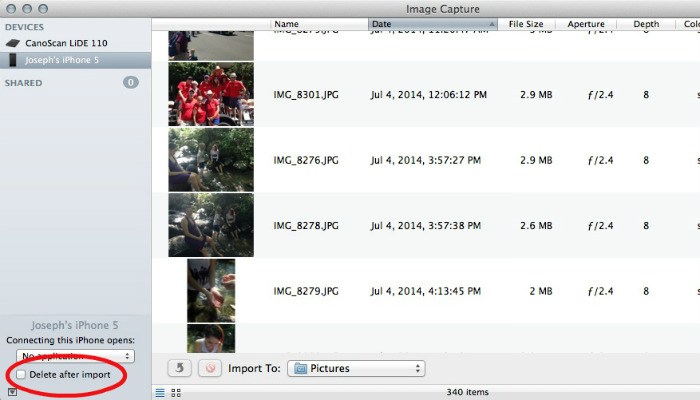The height and width of the screenshot is (400, 700).
Task: Enable the Delete after import checkbox
Action: tap(21, 375)
